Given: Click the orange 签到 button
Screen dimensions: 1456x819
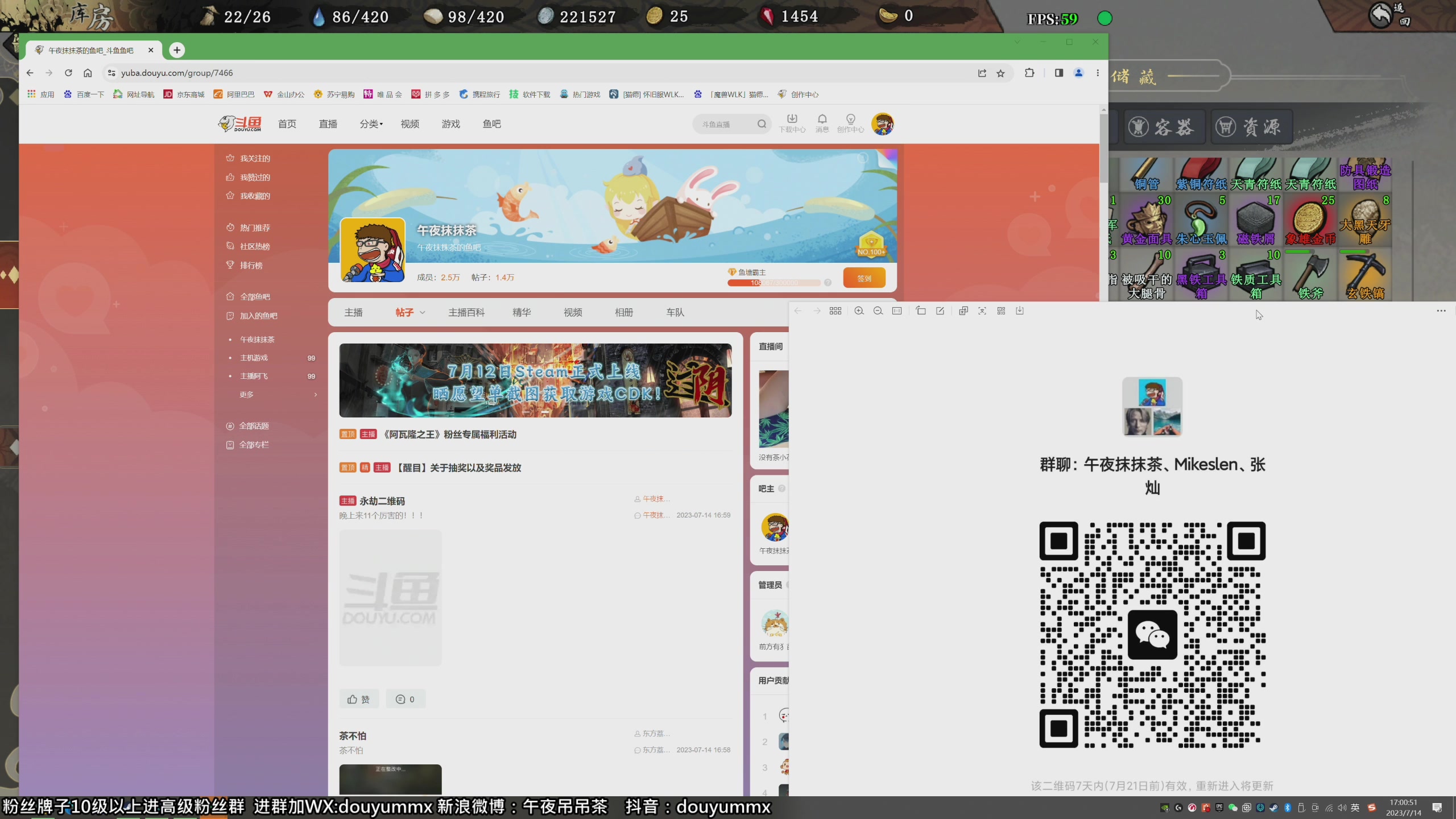Looking at the screenshot, I should click(x=864, y=278).
